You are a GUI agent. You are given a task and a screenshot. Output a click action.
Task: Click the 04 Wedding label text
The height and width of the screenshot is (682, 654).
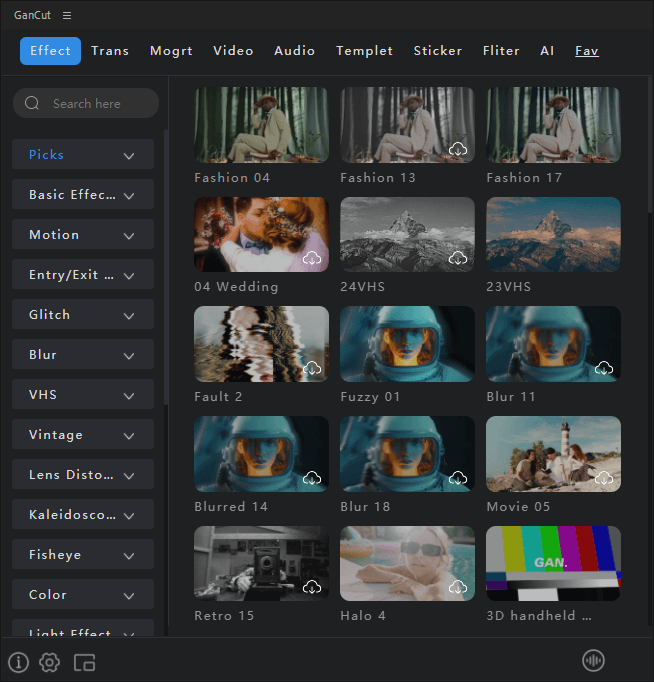236,287
